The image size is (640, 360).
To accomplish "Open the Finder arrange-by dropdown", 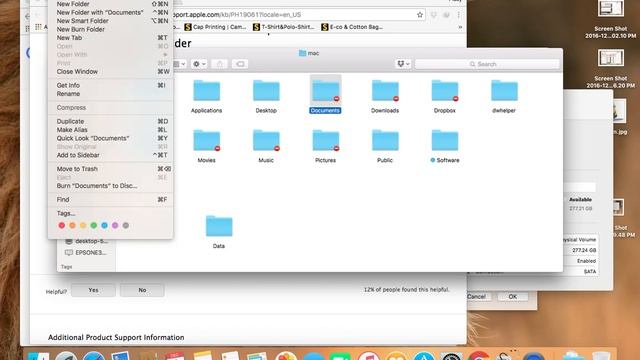I will [180, 64].
